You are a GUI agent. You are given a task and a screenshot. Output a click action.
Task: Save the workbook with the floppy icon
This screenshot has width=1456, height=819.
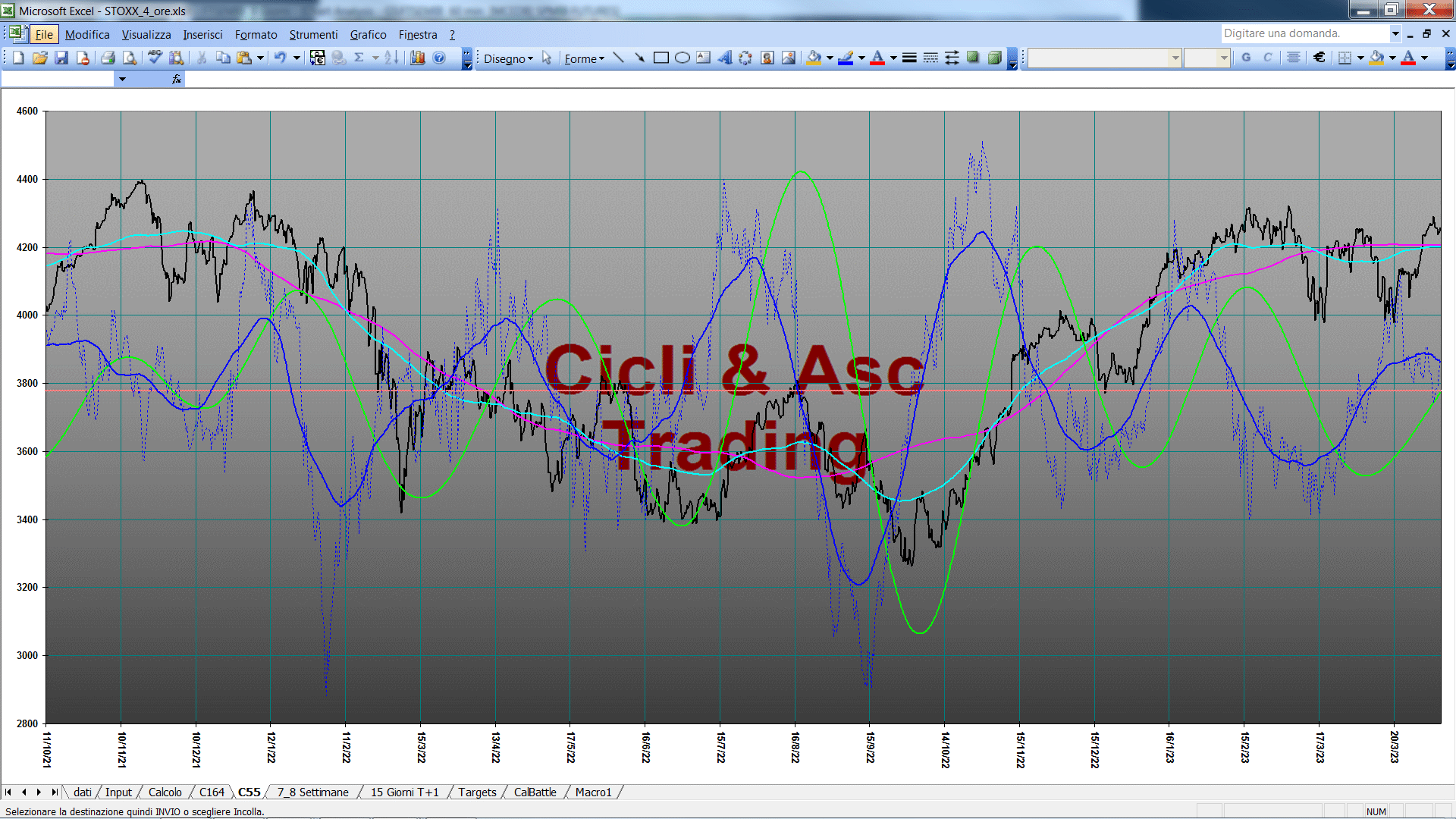tap(61, 58)
